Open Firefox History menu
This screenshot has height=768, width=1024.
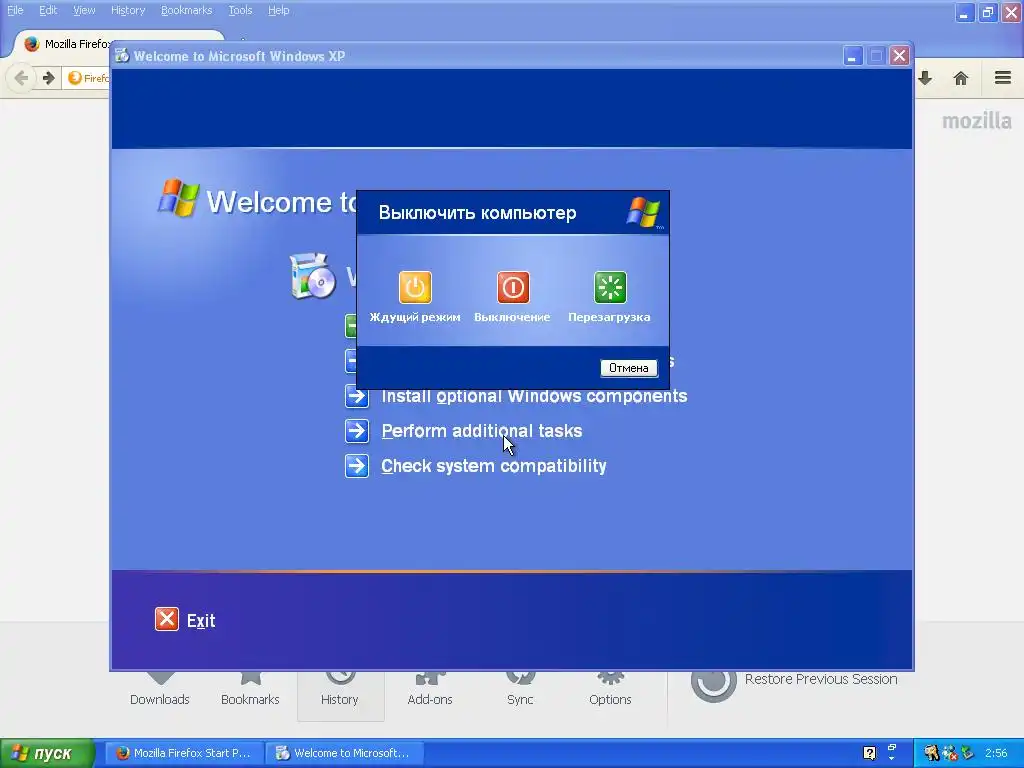[128, 10]
